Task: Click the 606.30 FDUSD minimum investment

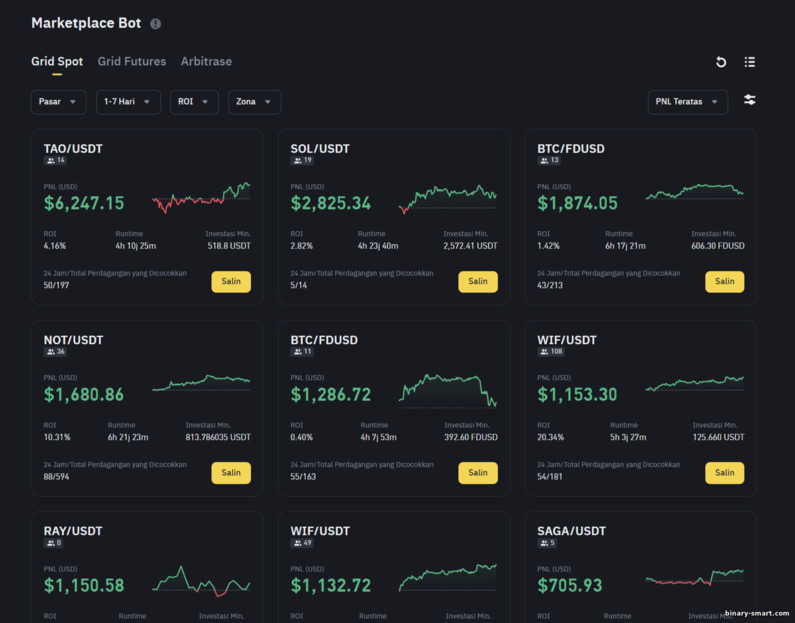Action: pyautogui.click(x=718, y=246)
